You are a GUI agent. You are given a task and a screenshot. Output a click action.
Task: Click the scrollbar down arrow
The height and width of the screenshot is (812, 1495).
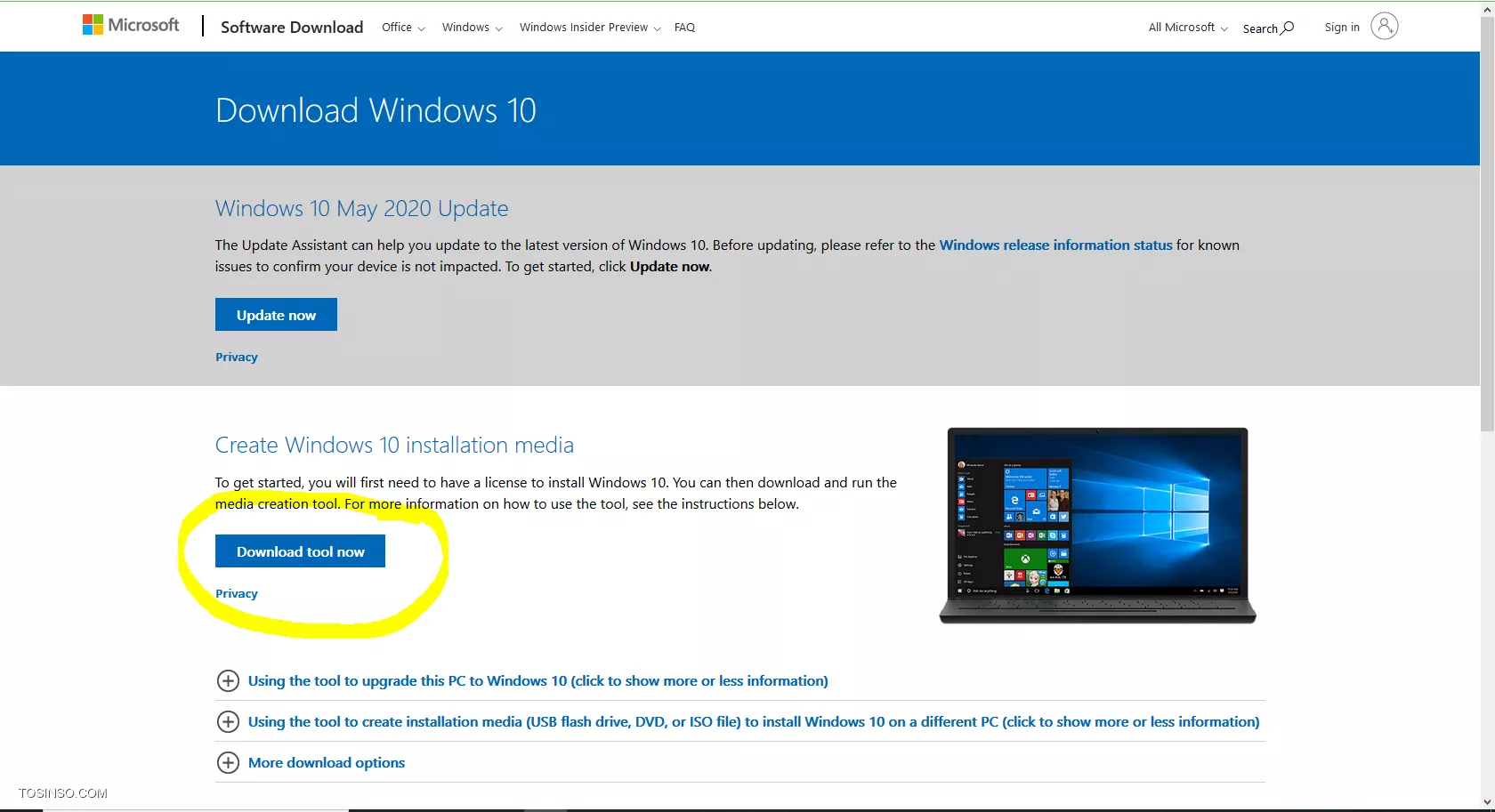(1487, 803)
